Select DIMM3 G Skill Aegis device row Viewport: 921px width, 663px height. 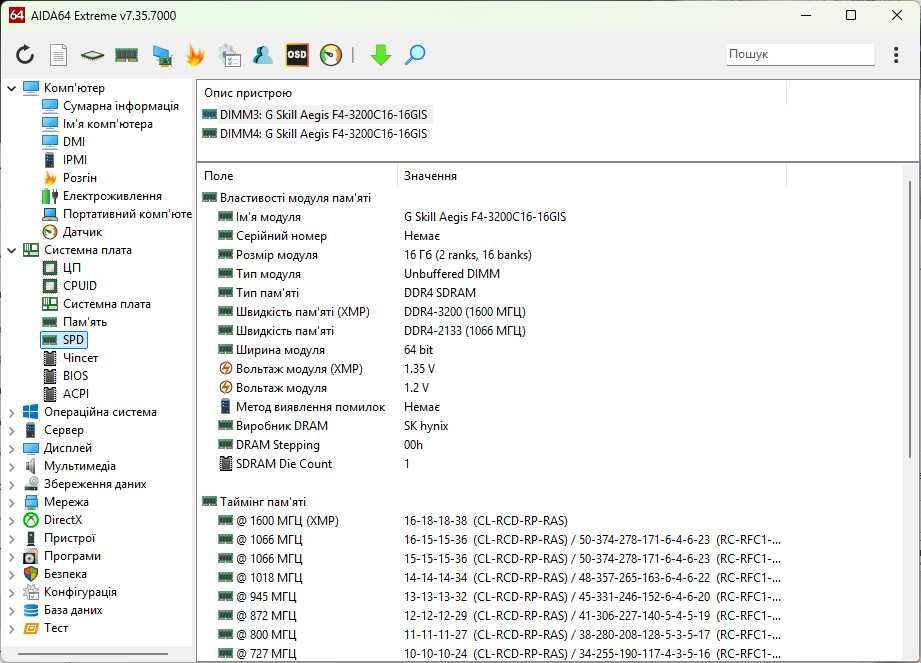pos(315,115)
